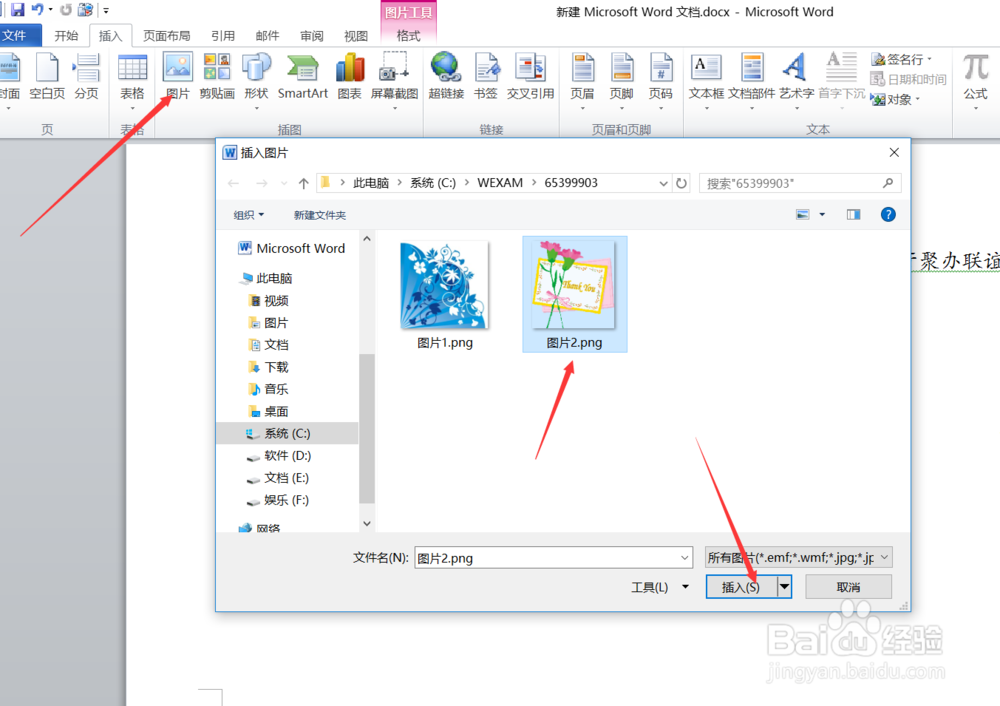Screen dimensions: 1000x706
Task: Click the 艺术字 WordArt icon
Action: 795,72
